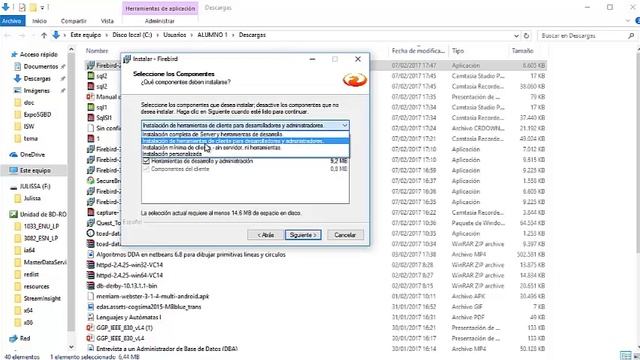Select GGP_IEEE_830_vL4 (1) presentation icon
This screenshot has height=360, width=640.
tap(91, 328)
